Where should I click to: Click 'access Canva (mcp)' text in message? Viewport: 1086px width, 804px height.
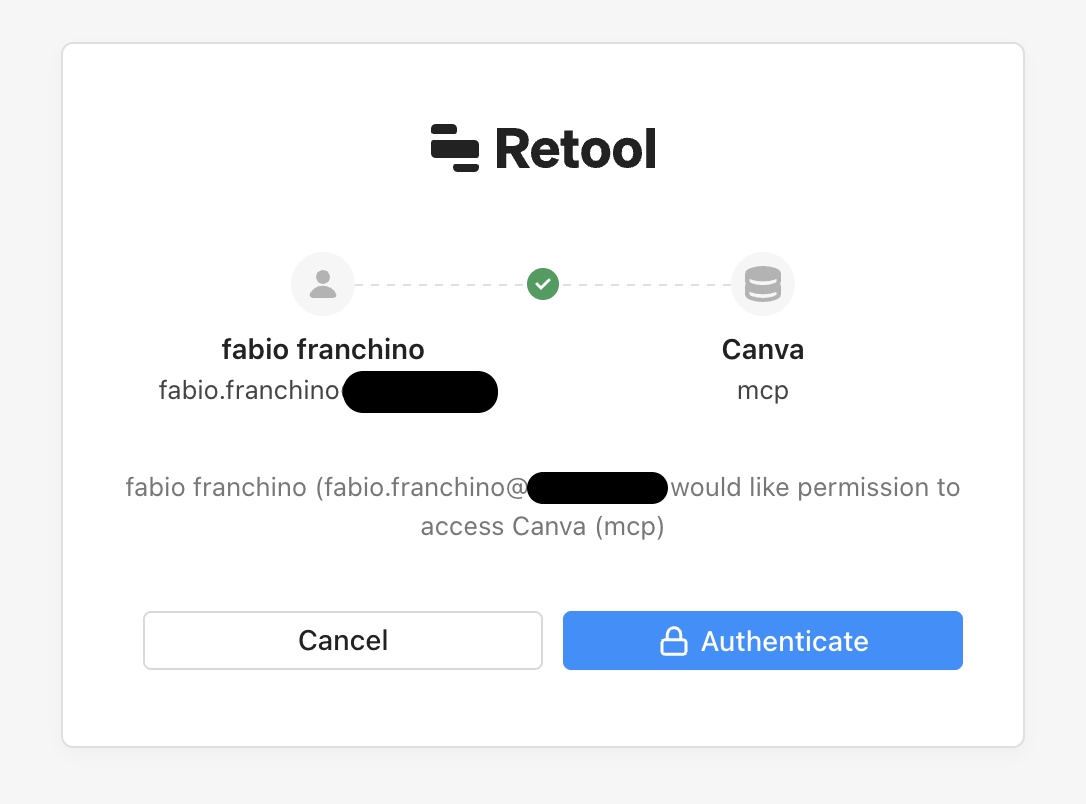[543, 526]
